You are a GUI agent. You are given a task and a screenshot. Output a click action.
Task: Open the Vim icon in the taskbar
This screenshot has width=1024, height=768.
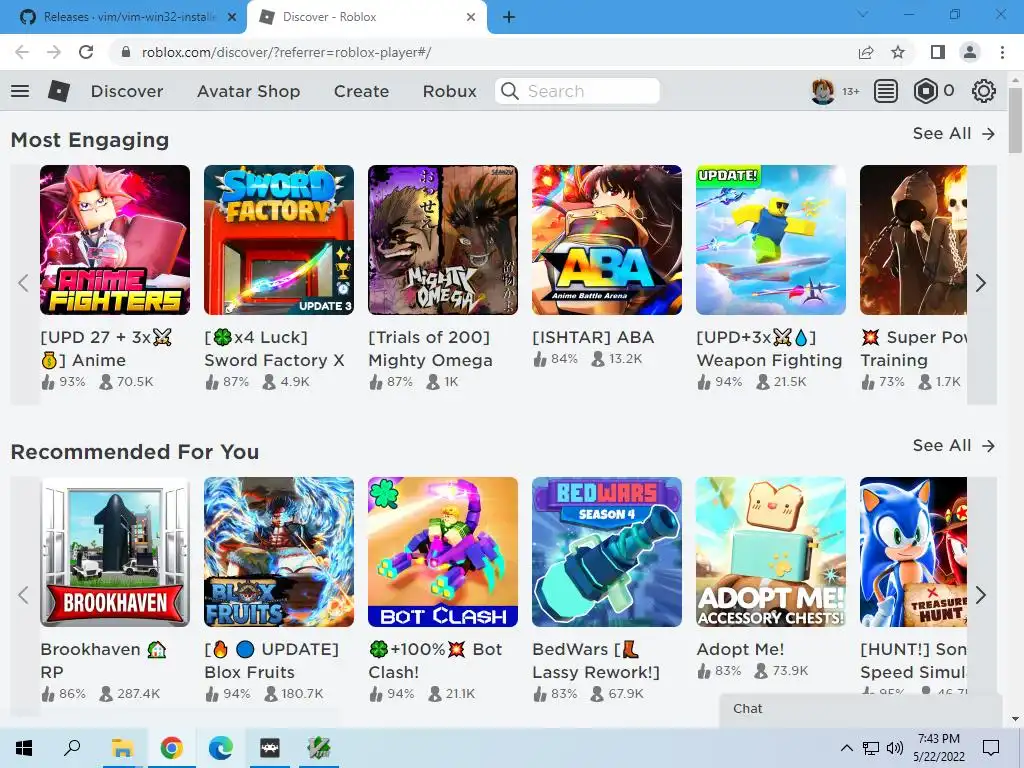pyautogui.click(x=319, y=748)
